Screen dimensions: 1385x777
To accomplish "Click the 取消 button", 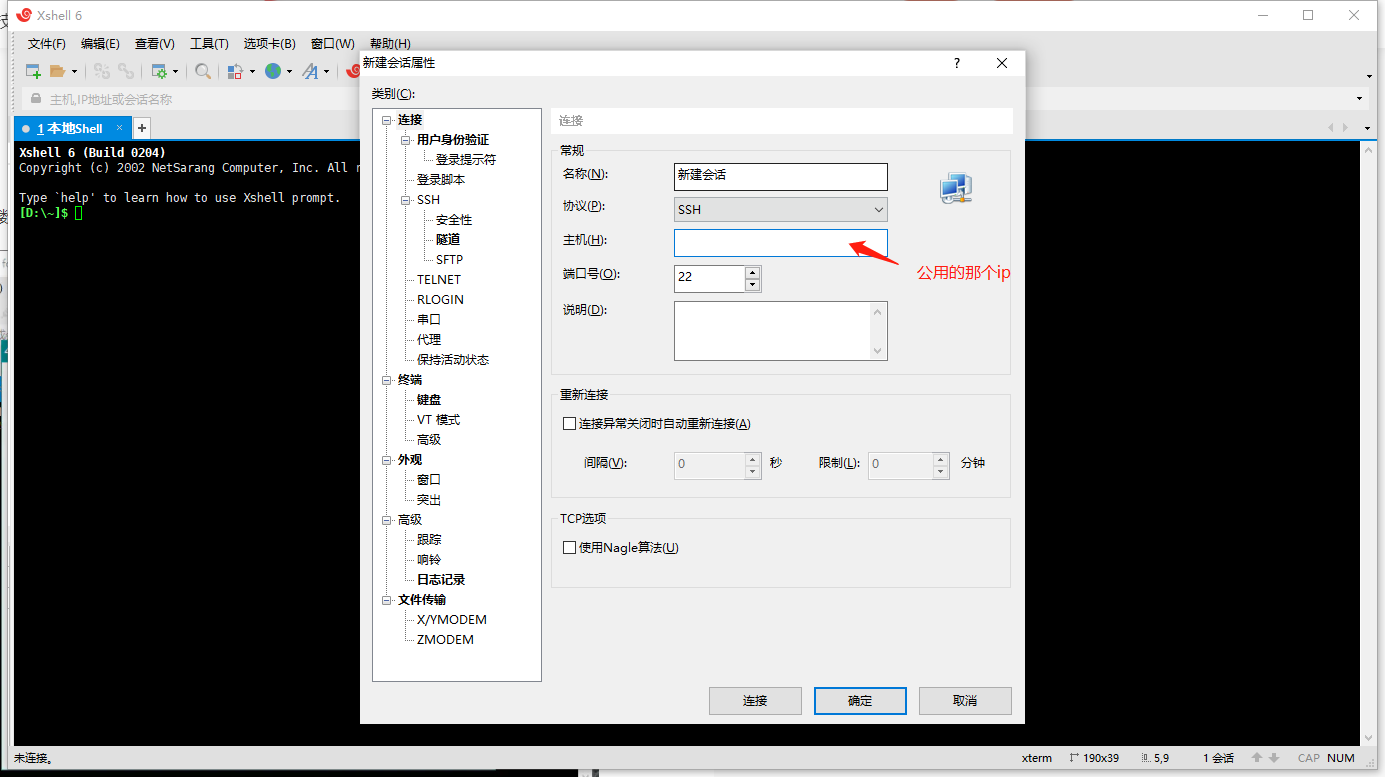I will pos(965,701).
